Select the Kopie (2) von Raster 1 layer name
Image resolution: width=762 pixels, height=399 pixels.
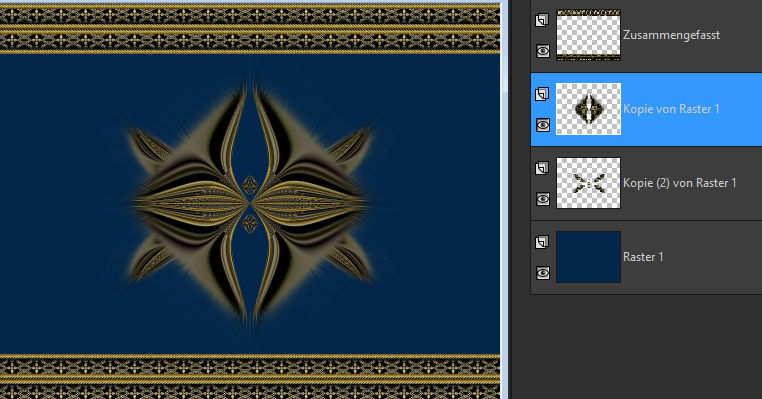[x=679, y=183]
